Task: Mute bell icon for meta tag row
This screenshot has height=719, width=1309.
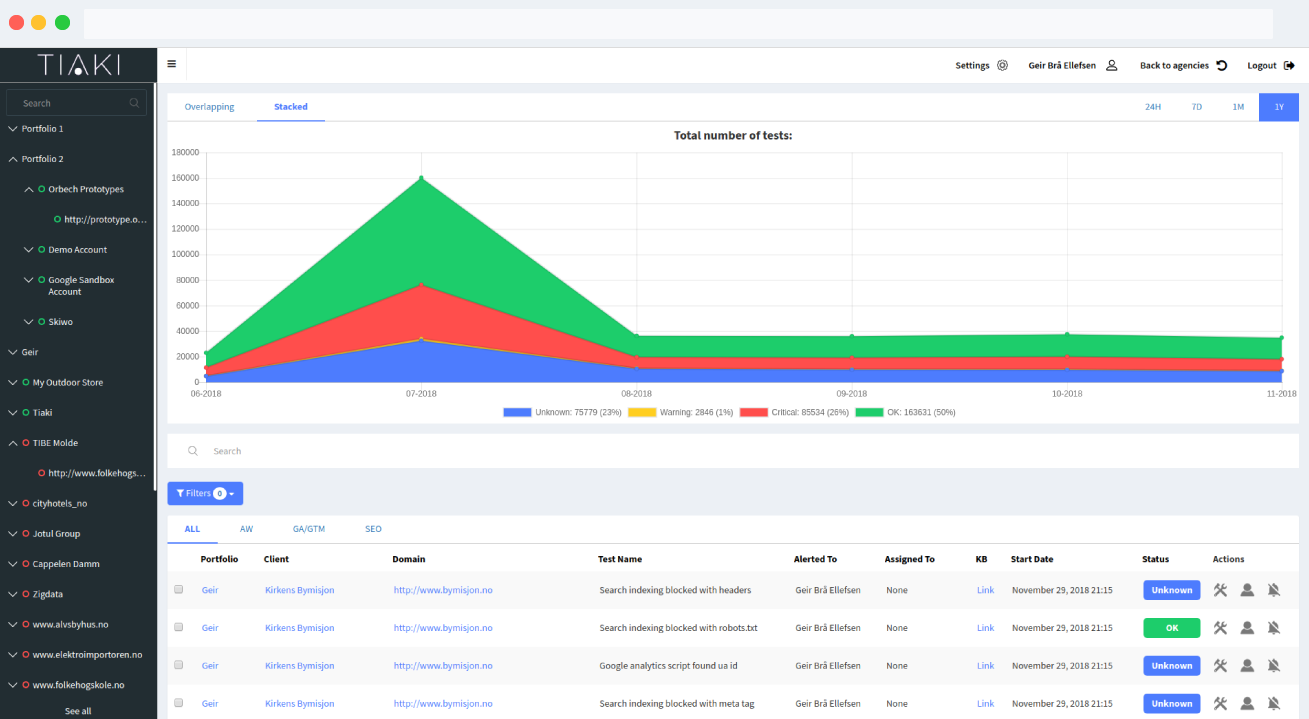Action: (1274, 703)
